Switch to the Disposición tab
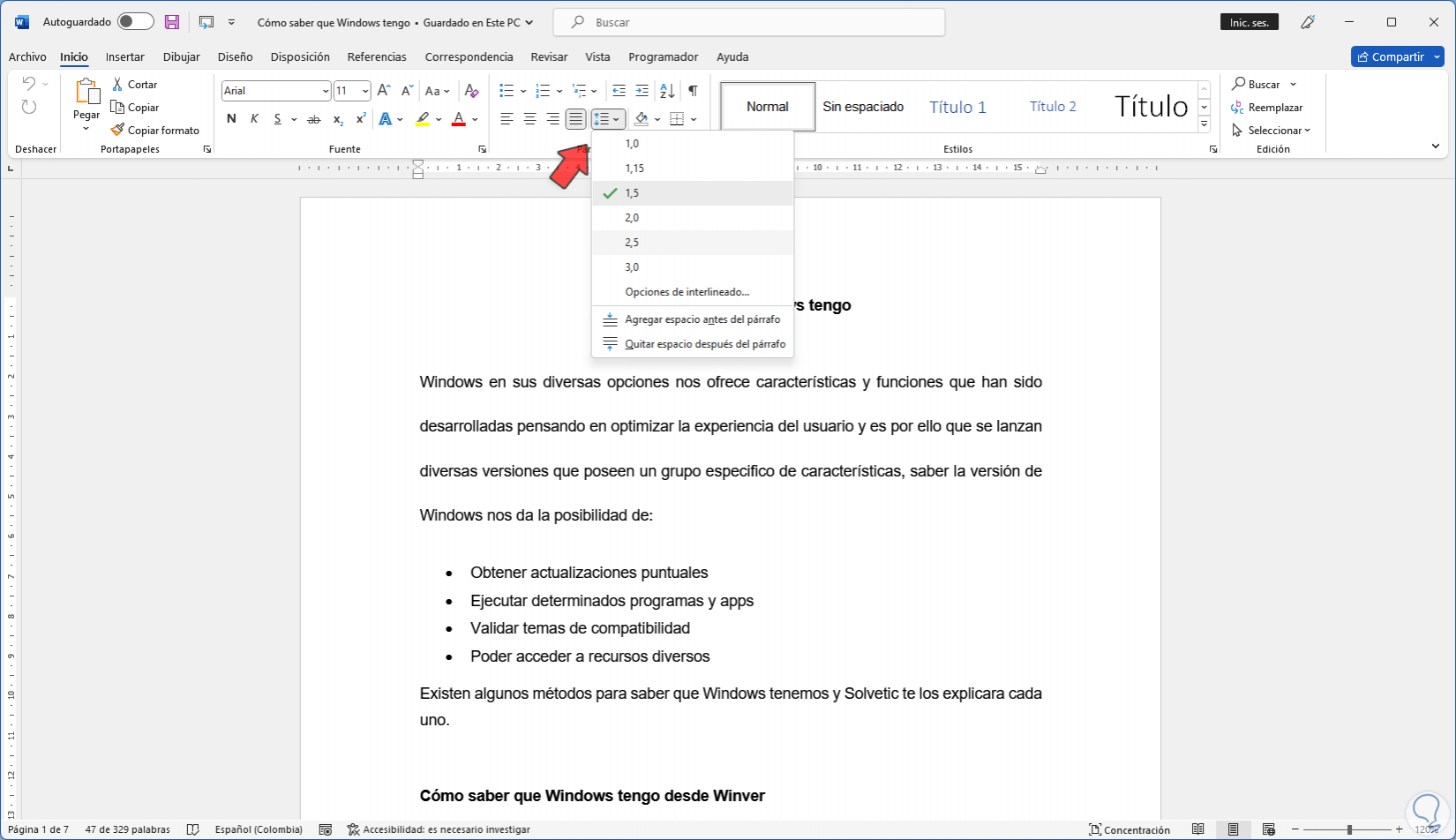Image resolution: width=1456 pixels, height=840 pixels. (x=300, y=56)
